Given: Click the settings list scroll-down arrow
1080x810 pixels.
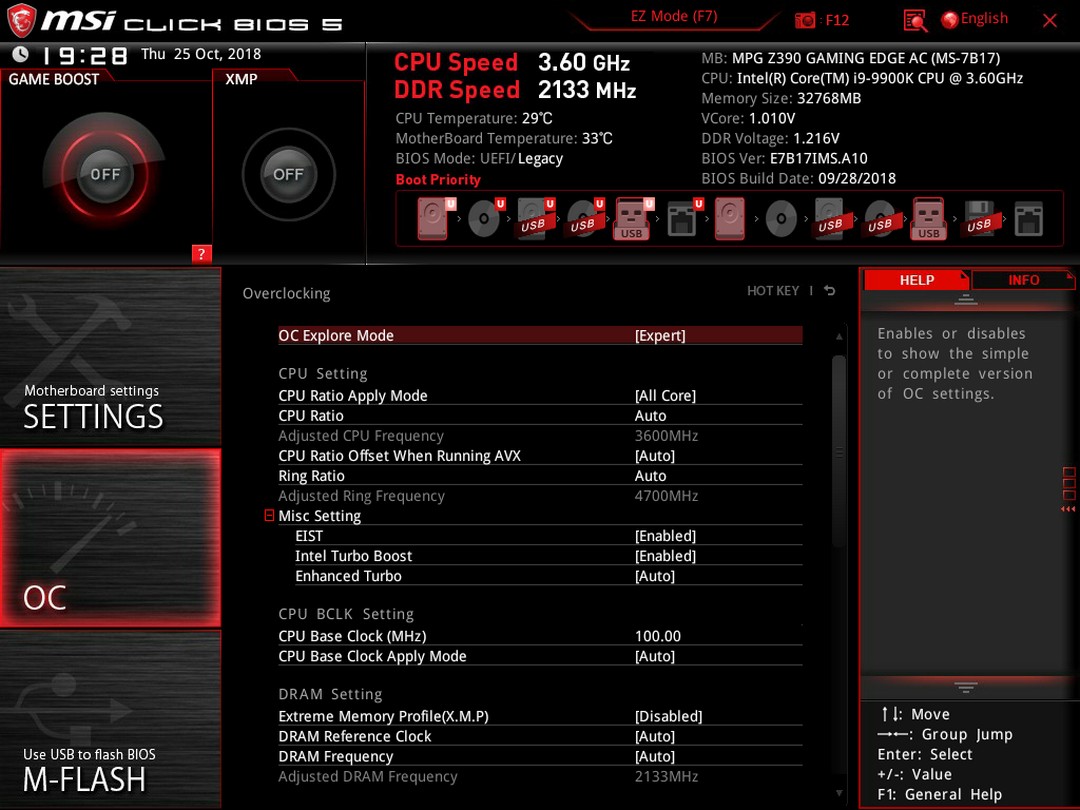Looking at the screenshot, I should 839,793.
